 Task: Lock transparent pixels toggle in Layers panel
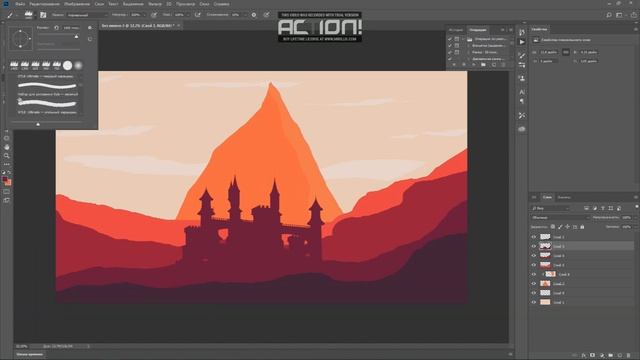click(553, 227)
